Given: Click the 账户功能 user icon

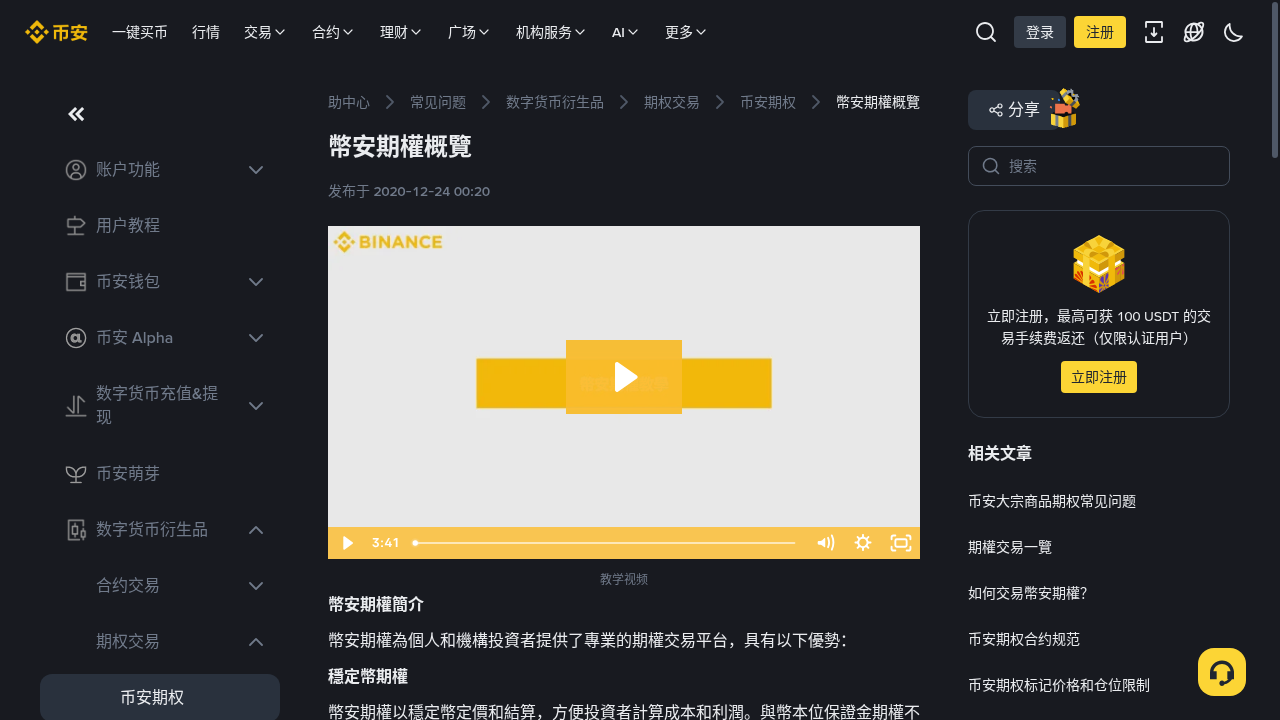Looking at the screenshot, I should 76,170.
